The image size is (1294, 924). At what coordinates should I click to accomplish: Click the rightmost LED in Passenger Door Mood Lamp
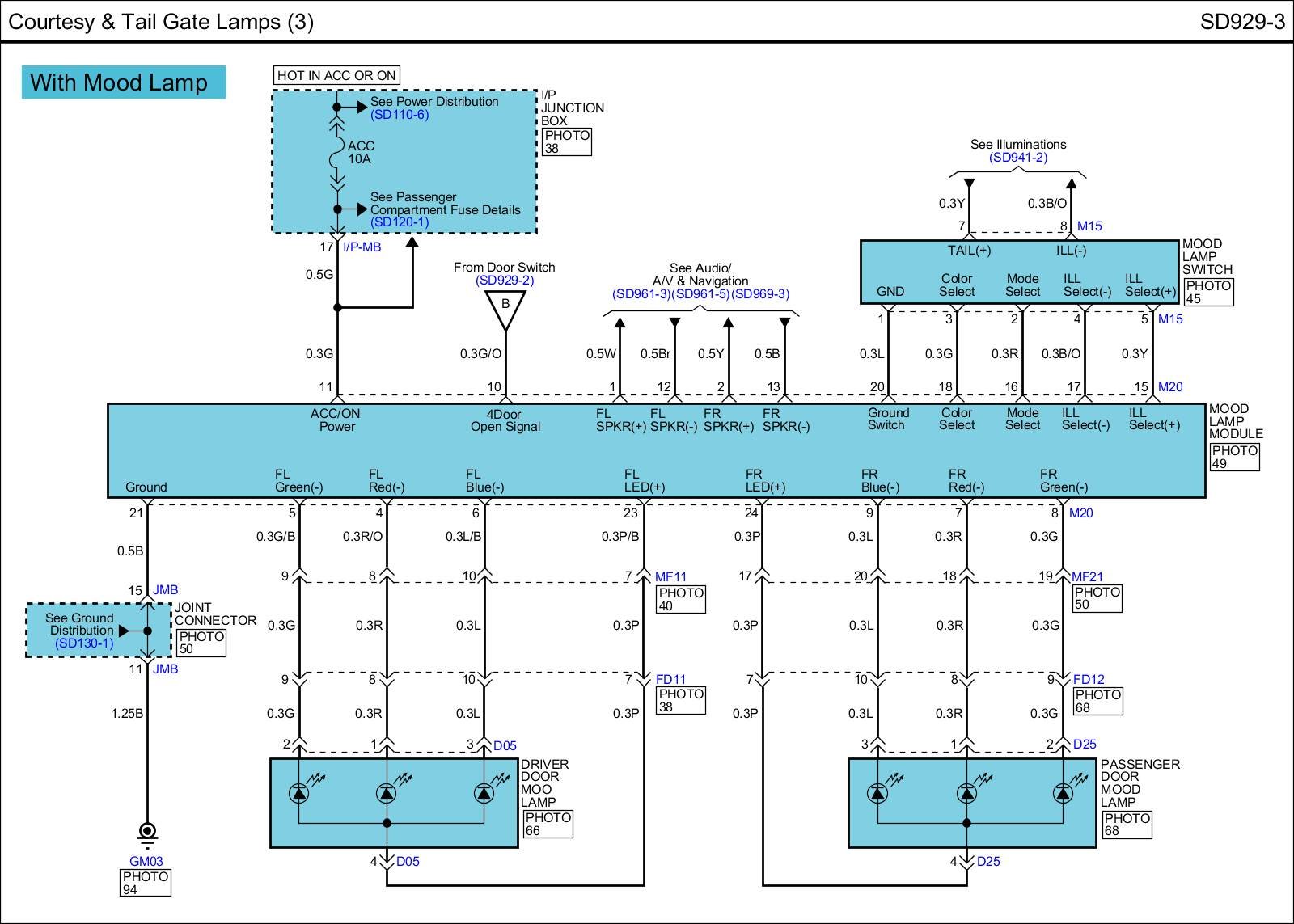click(1063, 794)
